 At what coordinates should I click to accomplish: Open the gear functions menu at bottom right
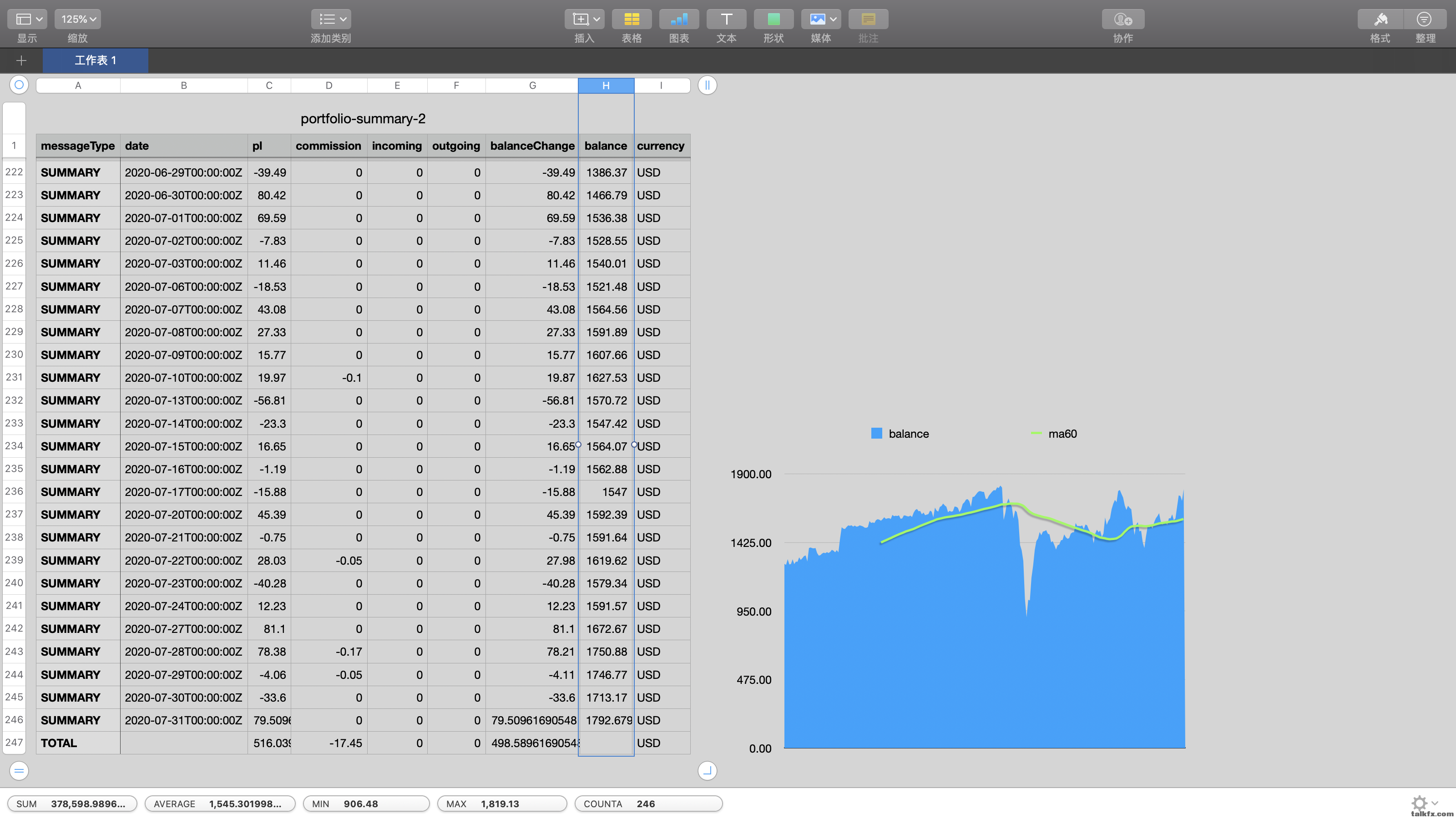[x=1424, y=803]
